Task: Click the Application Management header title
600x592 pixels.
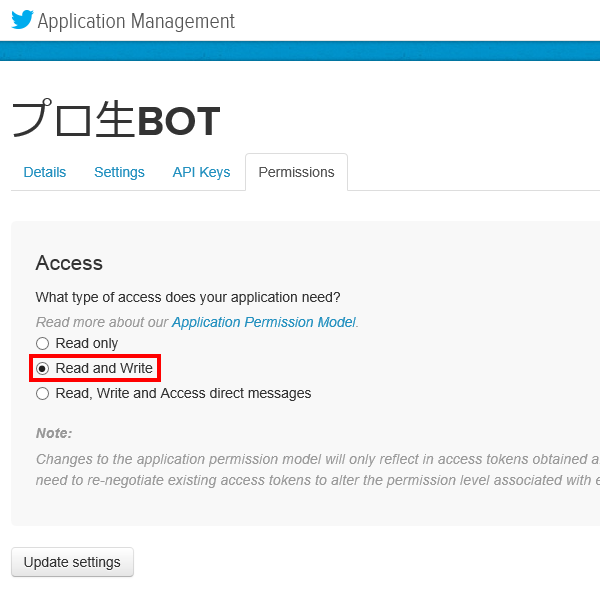Action: tap(136, 21)
